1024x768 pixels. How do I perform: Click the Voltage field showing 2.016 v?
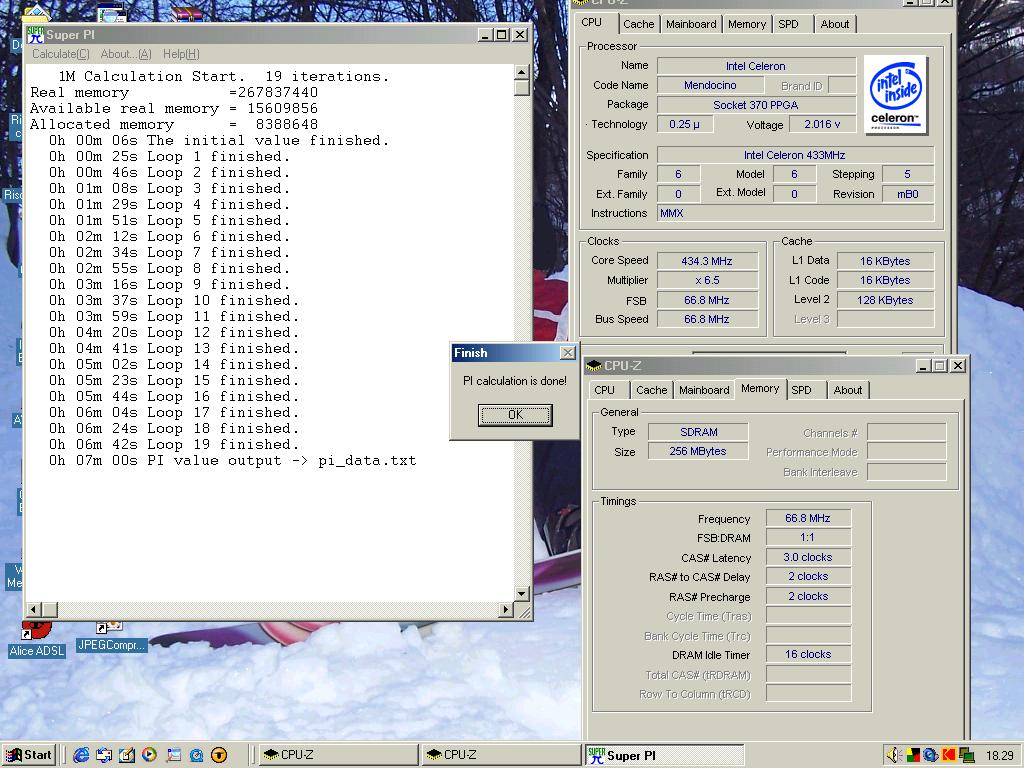click(822, 124)
